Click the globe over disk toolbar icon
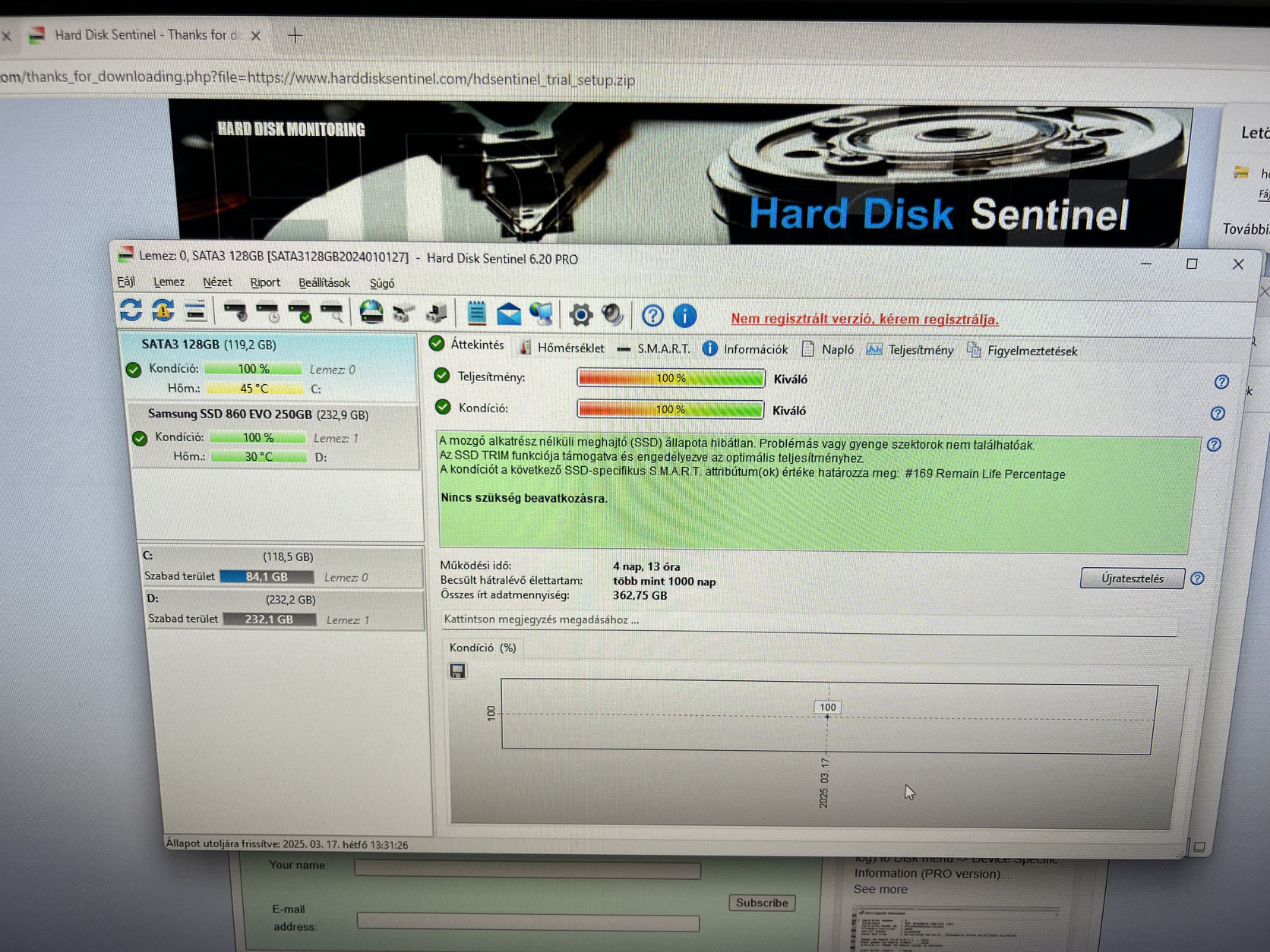 click(x=371, y=312)
